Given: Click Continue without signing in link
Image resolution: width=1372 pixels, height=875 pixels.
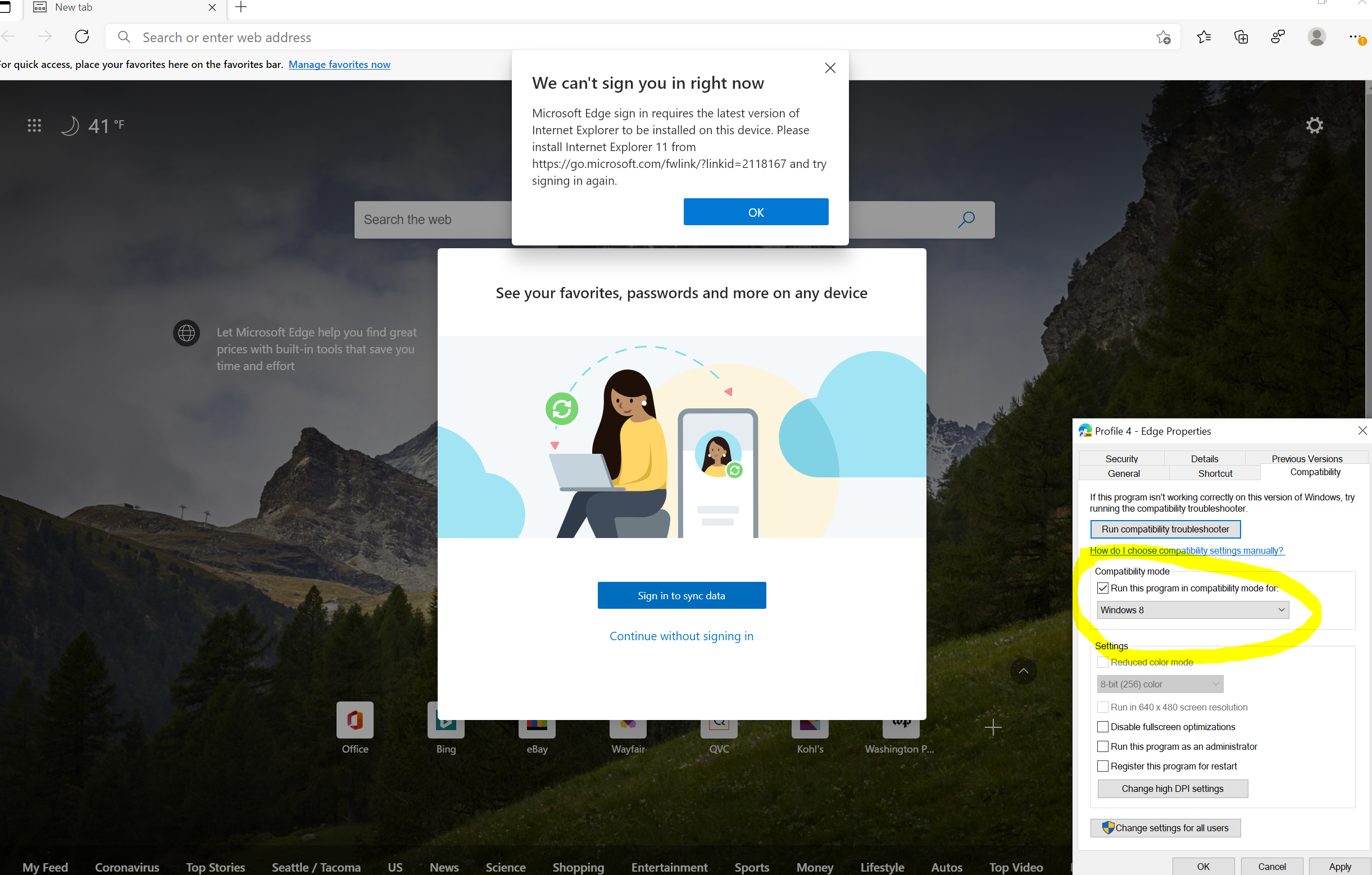Looking at the screenshot, I should (682, 635).
